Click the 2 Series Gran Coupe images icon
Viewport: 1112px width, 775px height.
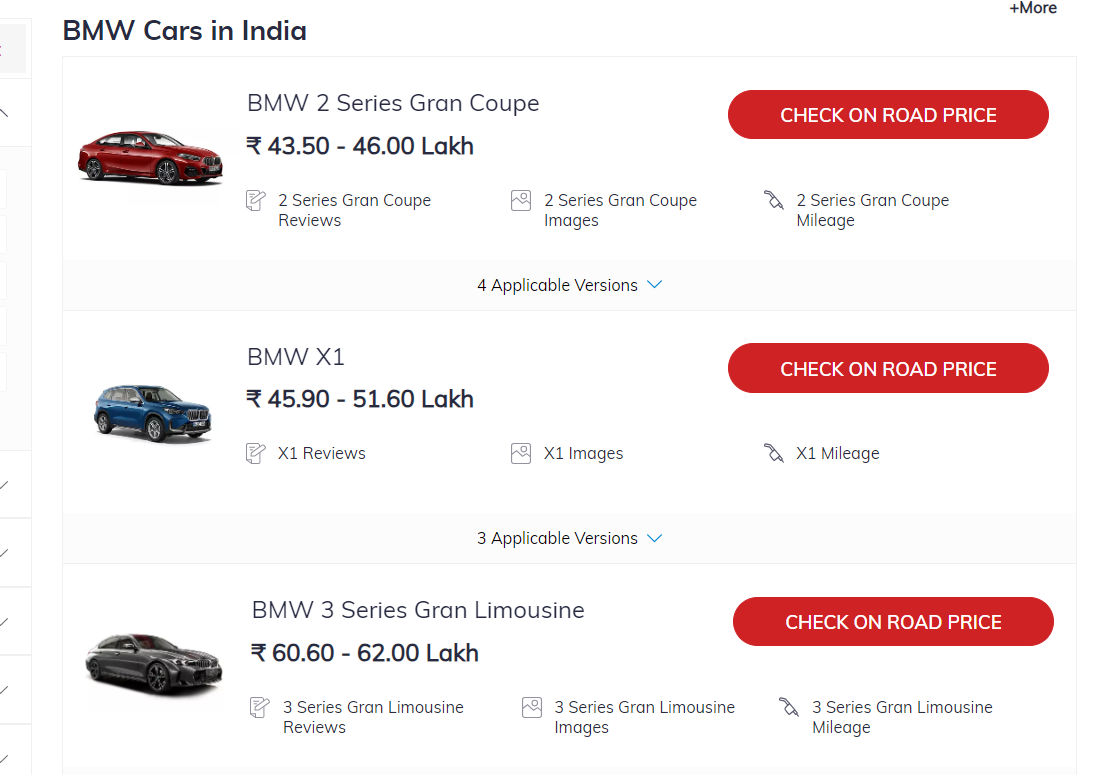tap(520, 200)
